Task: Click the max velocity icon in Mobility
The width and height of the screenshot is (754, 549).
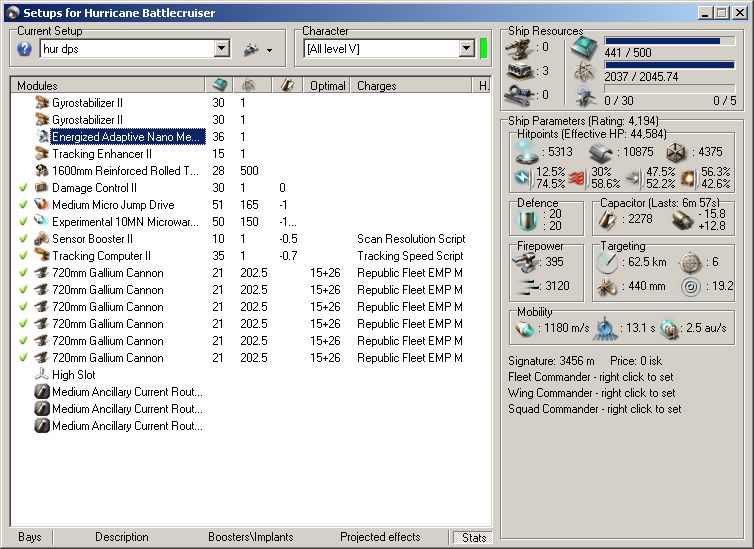Action: 524,328
